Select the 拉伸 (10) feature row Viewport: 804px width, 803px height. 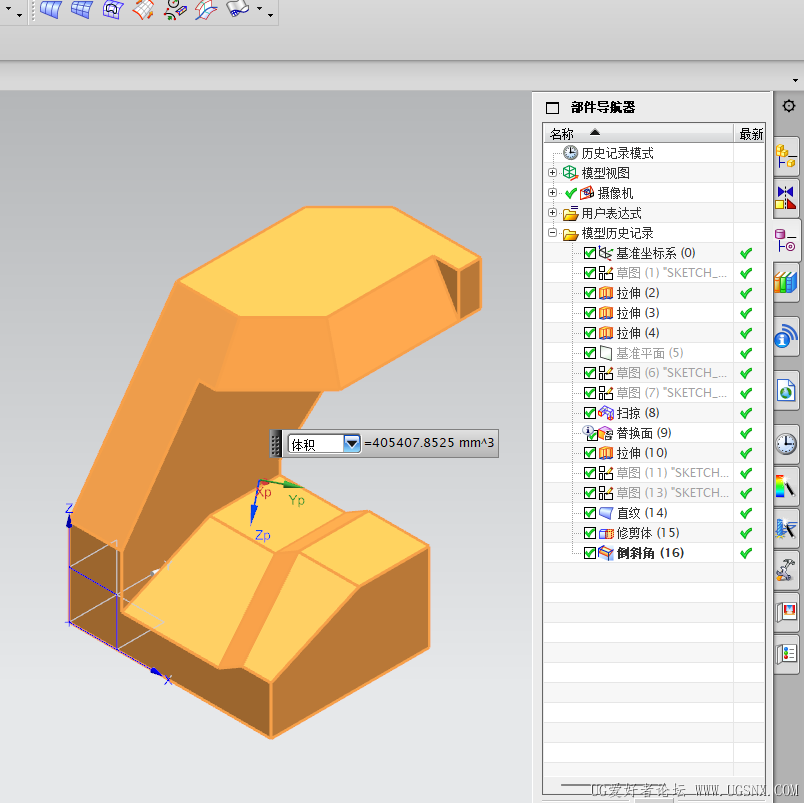click(654, 453)
